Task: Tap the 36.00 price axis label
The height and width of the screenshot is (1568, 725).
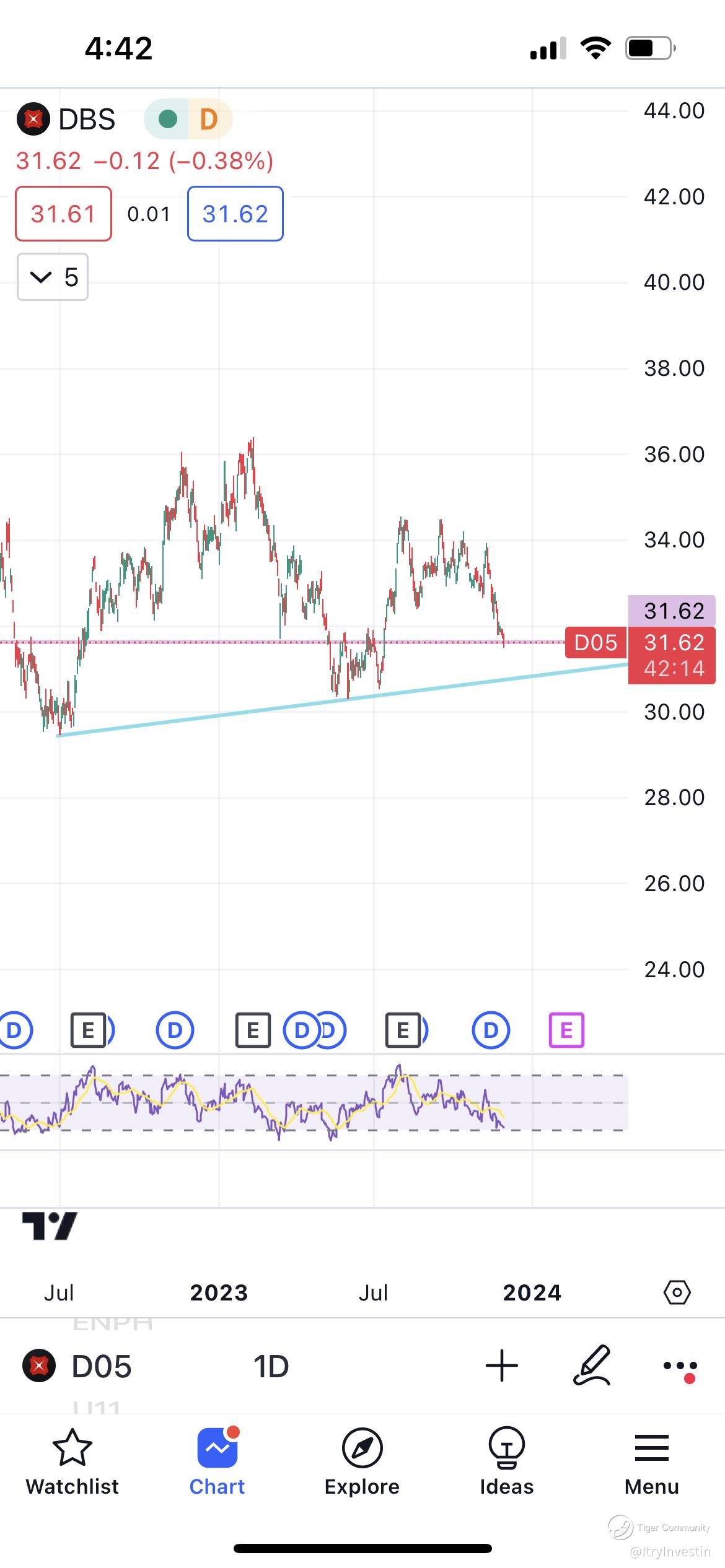Action: [x=674, y=455]
